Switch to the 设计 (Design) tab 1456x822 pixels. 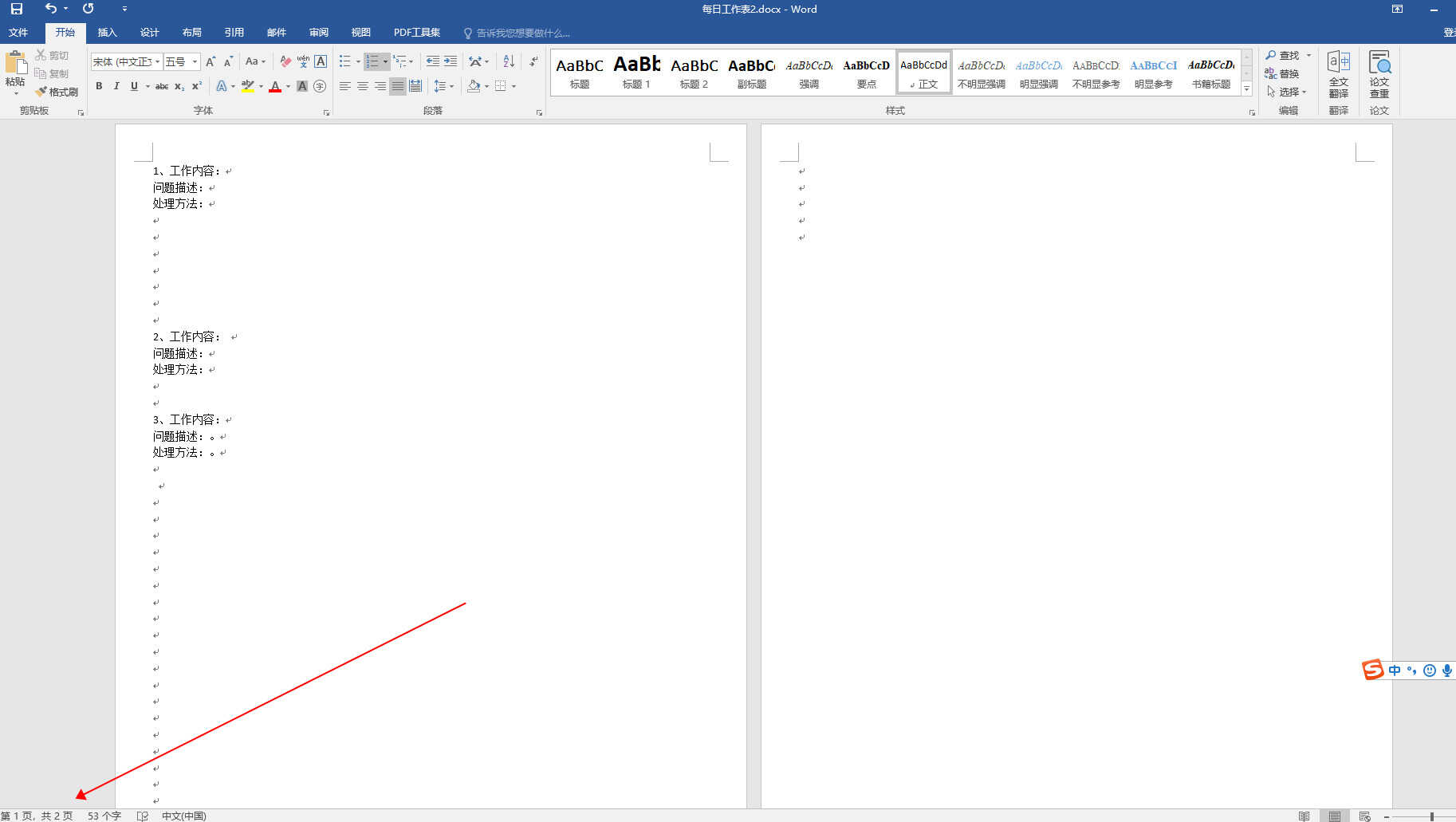pyautogui.click(x=150, y=33)
